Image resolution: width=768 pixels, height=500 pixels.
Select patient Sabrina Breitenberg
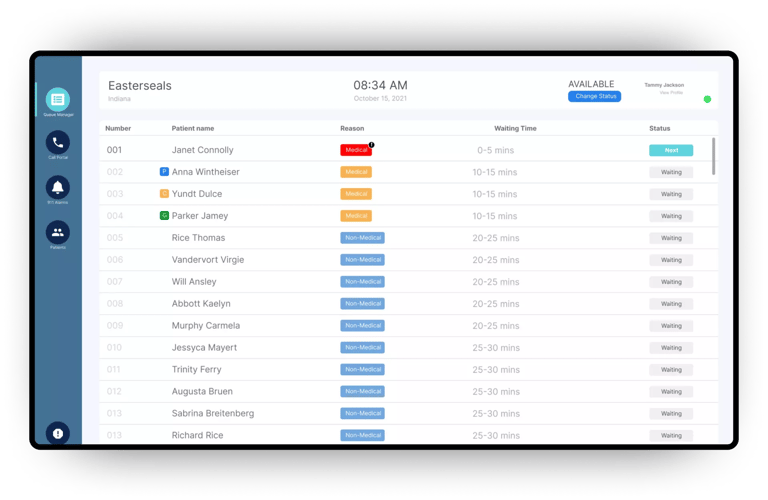213,413
